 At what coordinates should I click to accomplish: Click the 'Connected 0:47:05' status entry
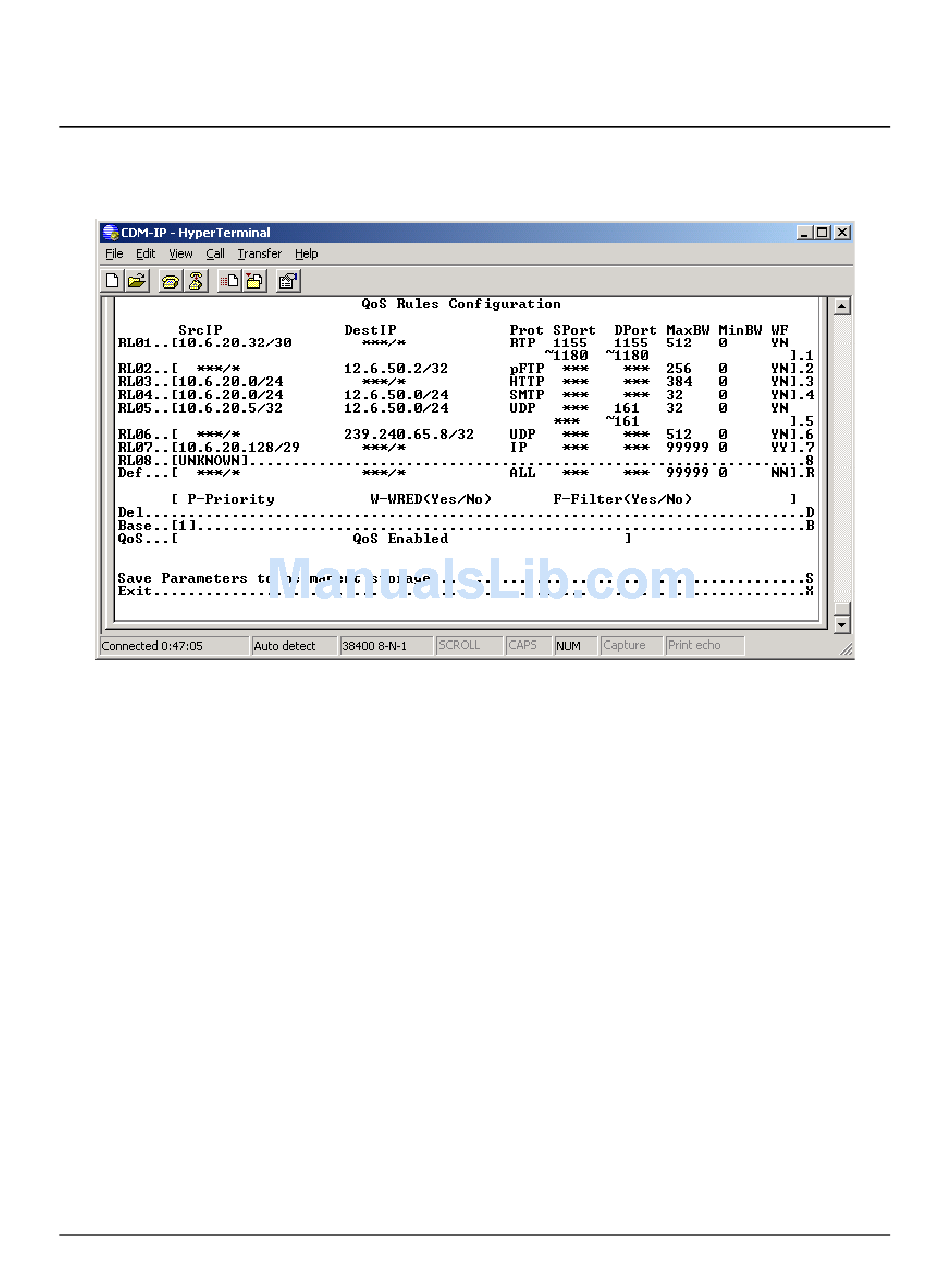174,646
